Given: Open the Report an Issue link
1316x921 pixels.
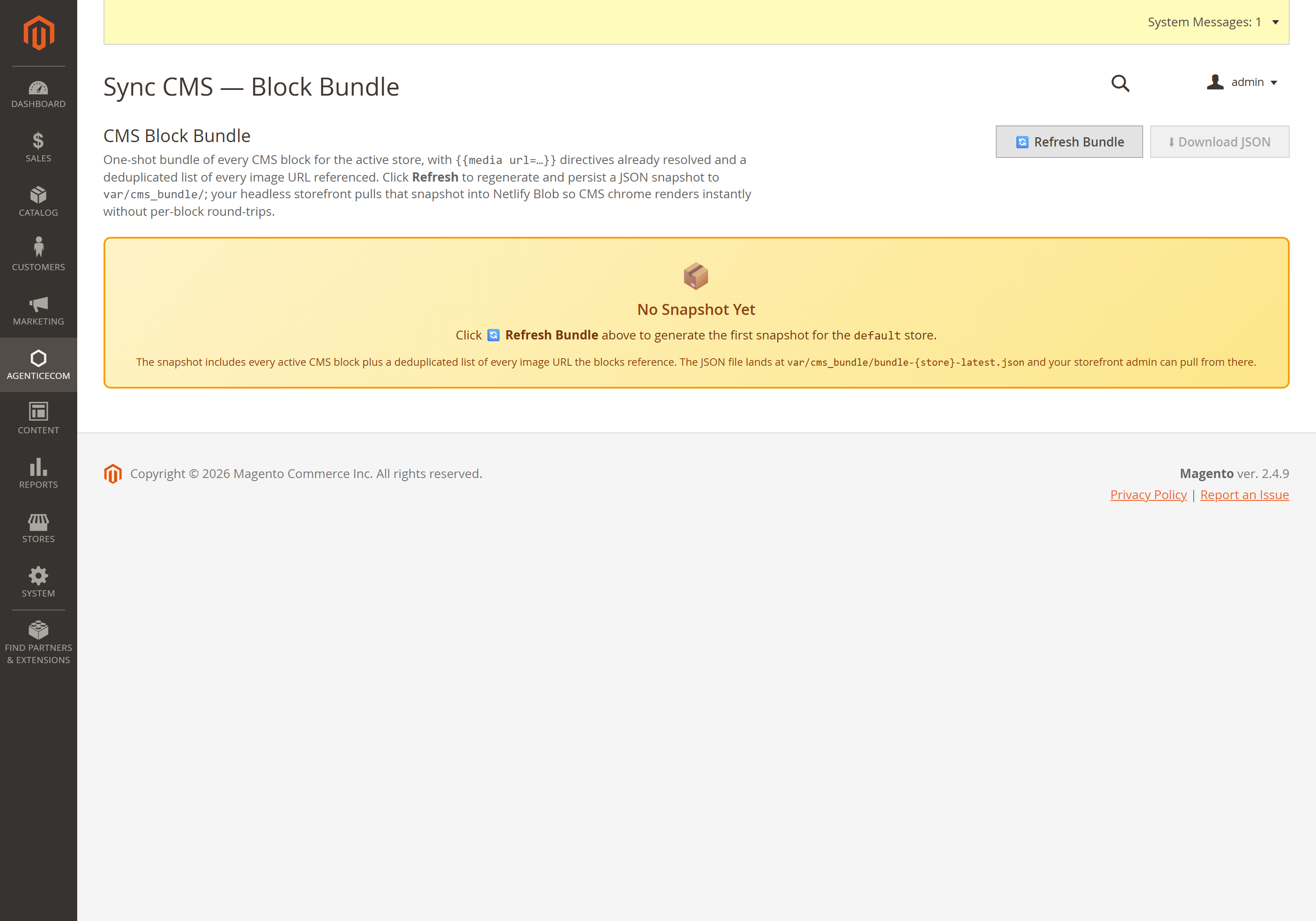Looking at the screenshot, I should click(x=1244, y=495).
